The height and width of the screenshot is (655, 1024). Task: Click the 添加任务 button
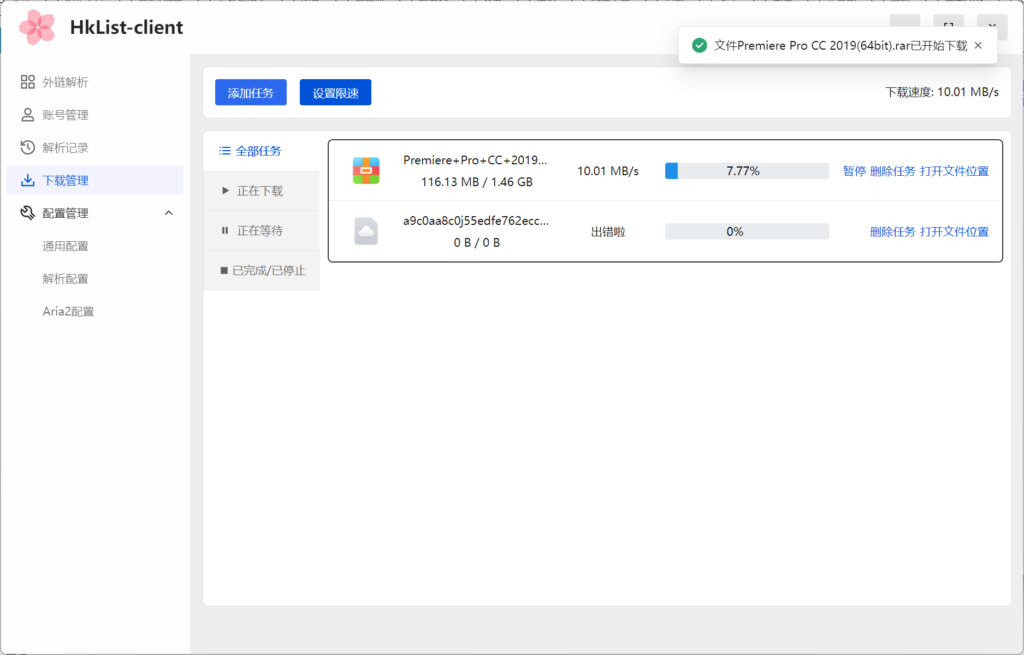coord(251,93)
